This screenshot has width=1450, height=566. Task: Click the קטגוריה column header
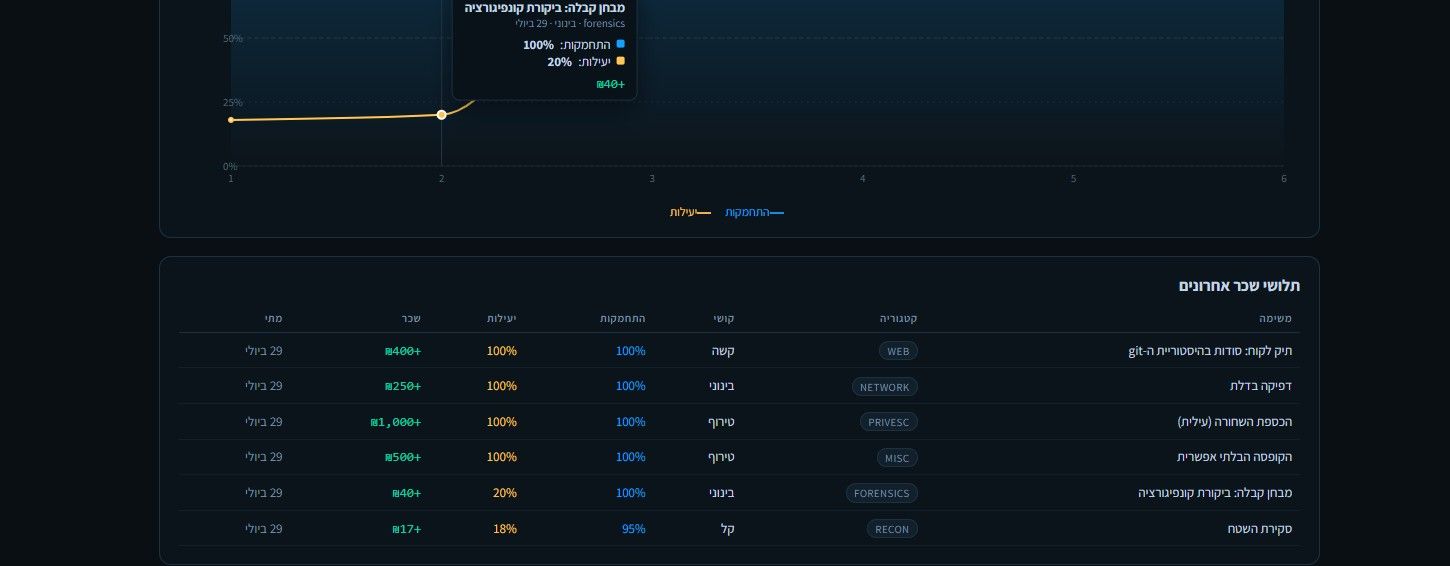pos(898,318)
